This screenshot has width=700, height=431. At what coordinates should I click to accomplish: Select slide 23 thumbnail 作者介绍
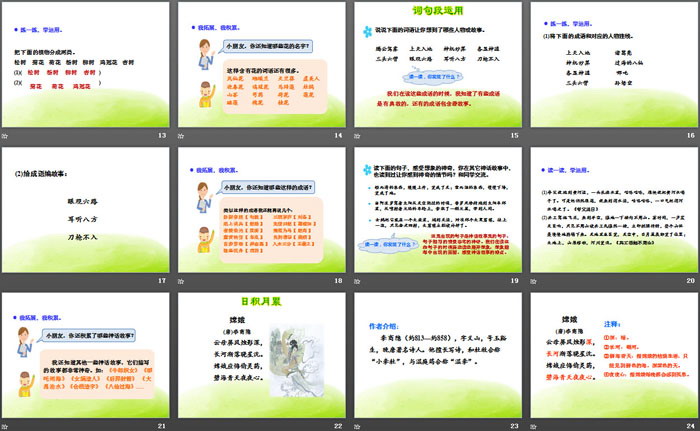click(438, 355)
